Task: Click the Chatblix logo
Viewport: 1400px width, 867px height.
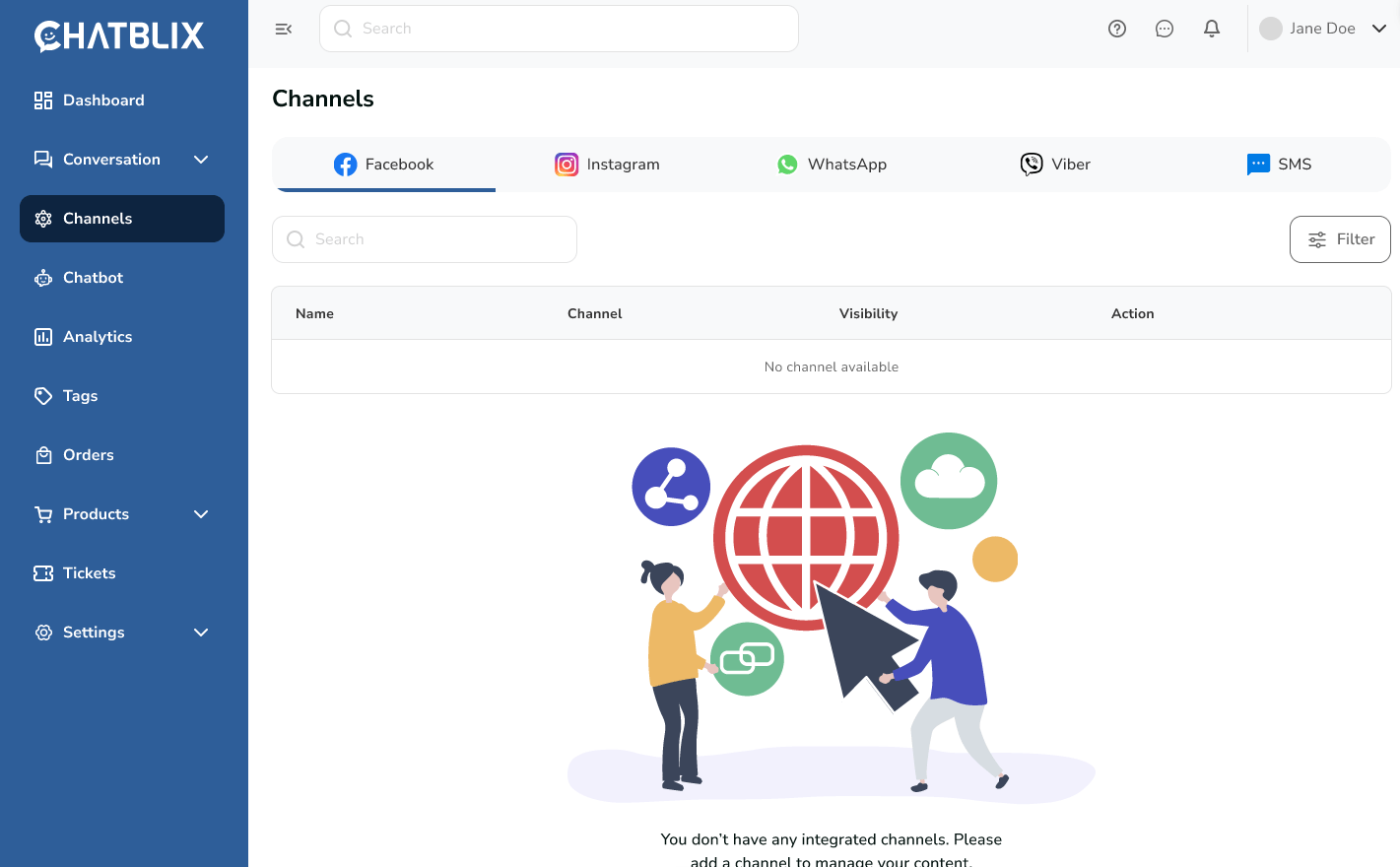Action: [x=119, y=35]
